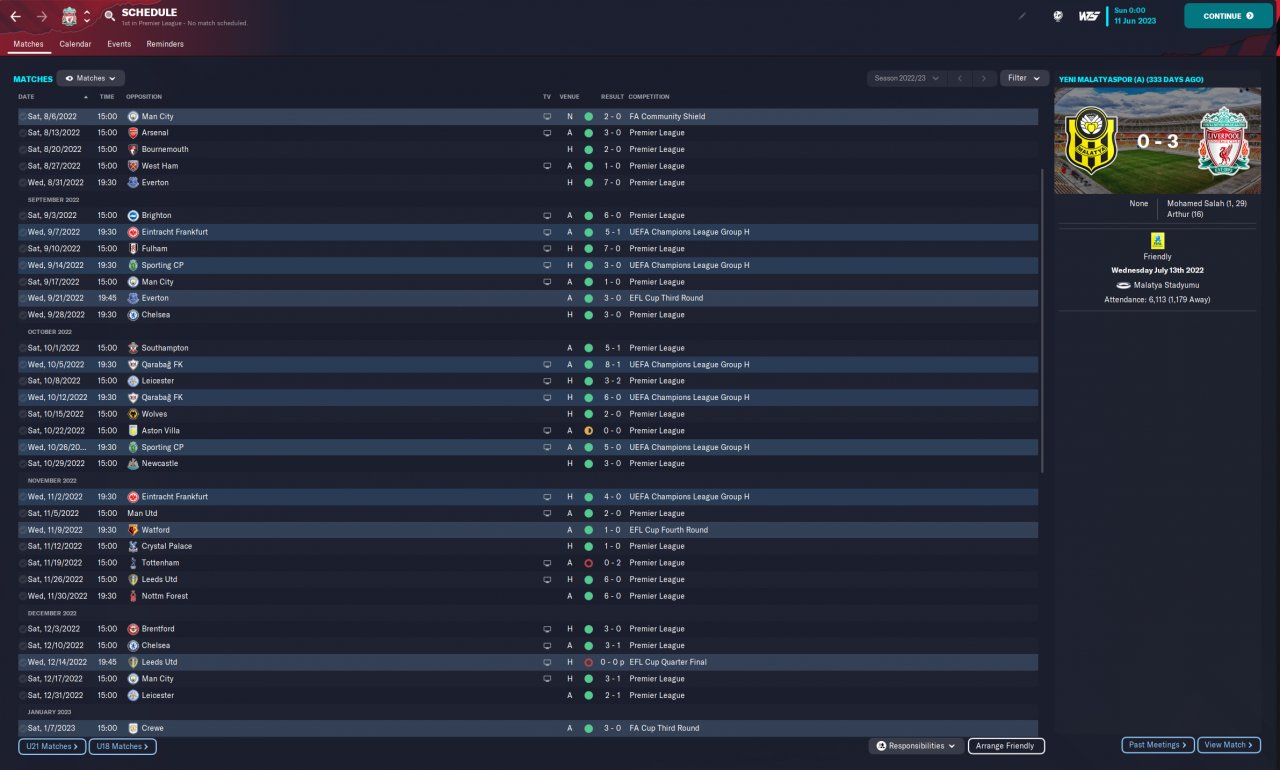Viewport: 1280px width, 770px height.
Task: Click the draw indicator on the Aston Villa row
Action: (589, 431)
